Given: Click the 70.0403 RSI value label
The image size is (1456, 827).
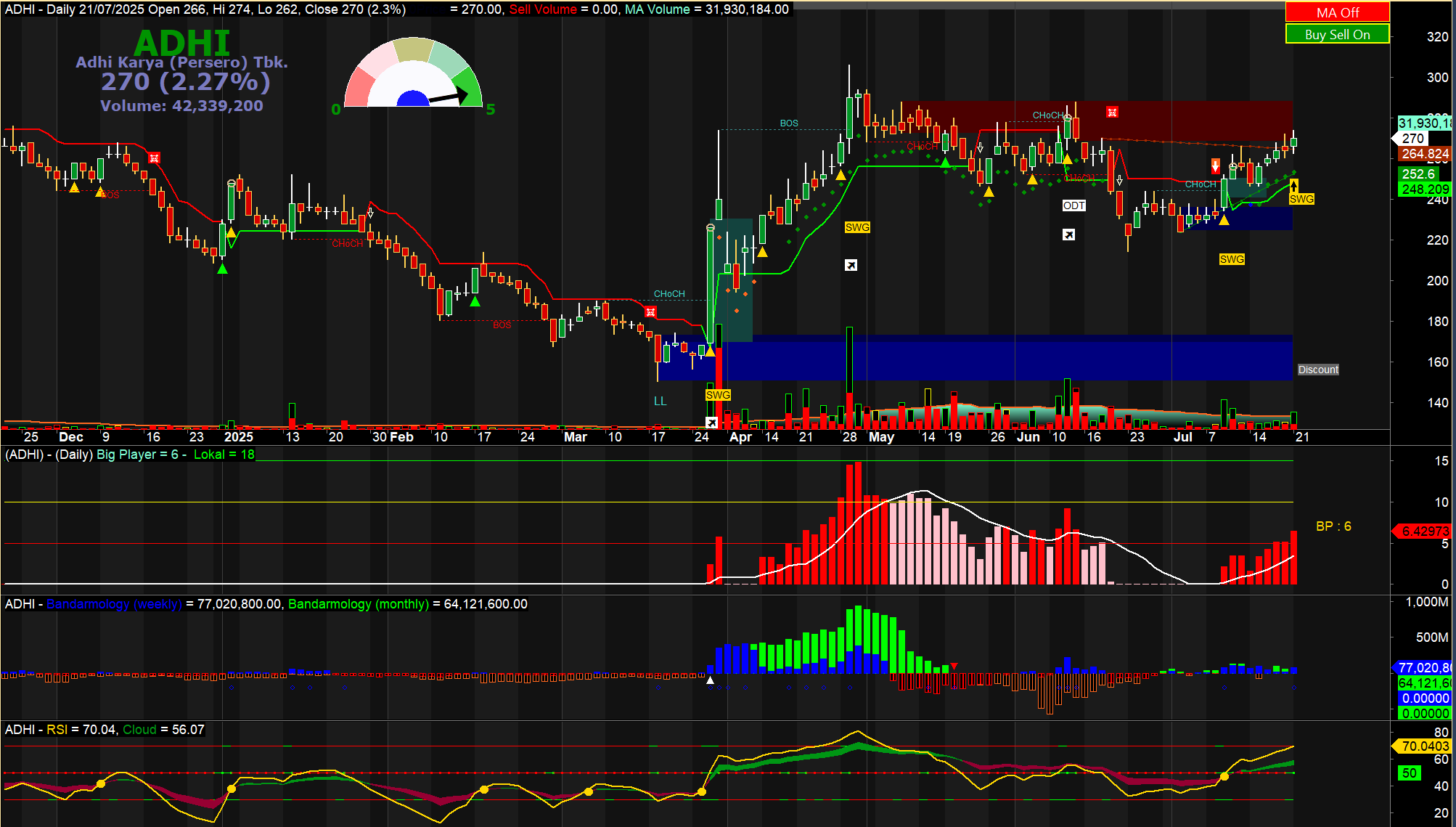Looking at the screenshot, I should click(x=1424, y=746).
